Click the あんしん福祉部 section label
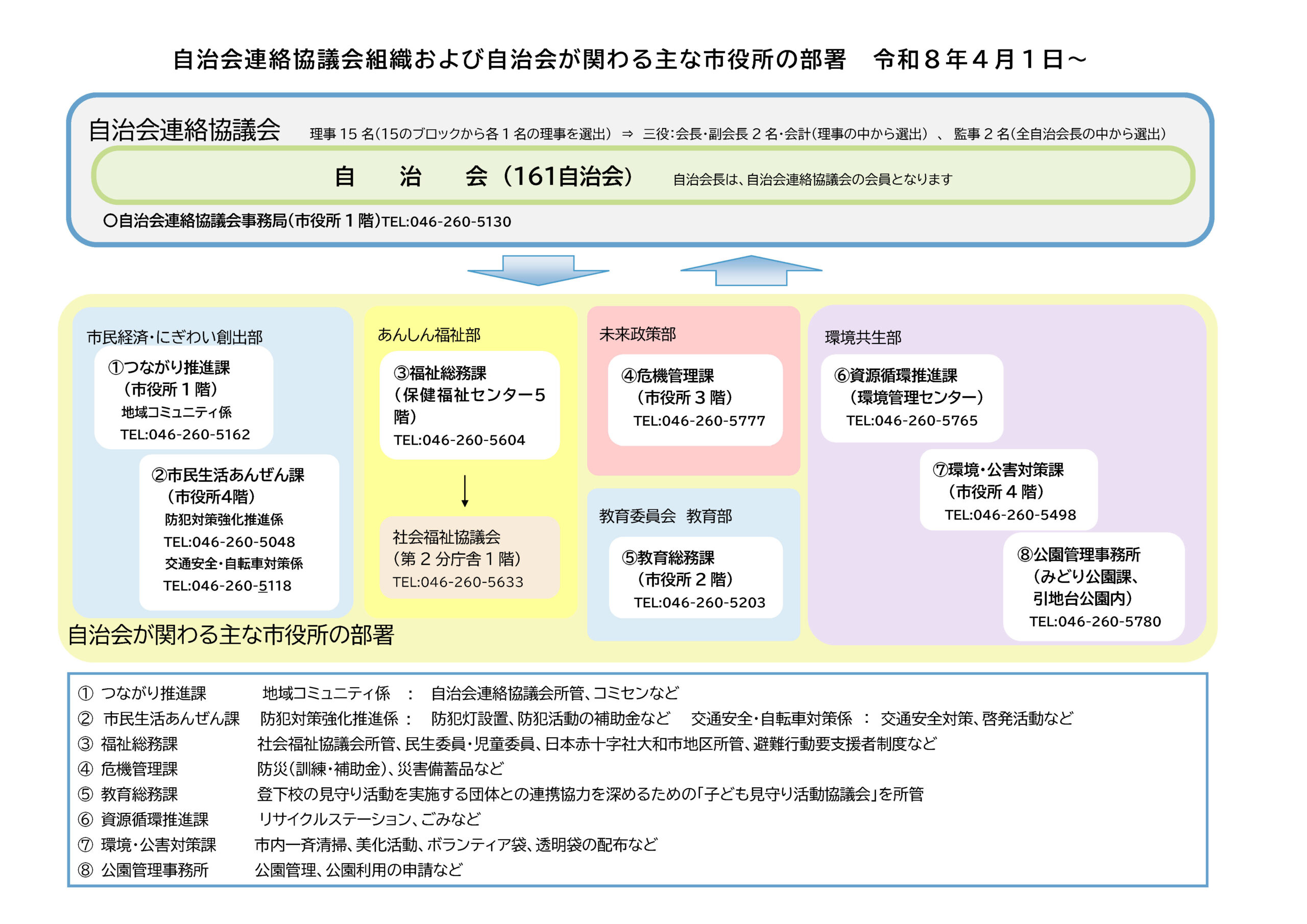Viewport: 1307px width, 924px height. [429, 335]
